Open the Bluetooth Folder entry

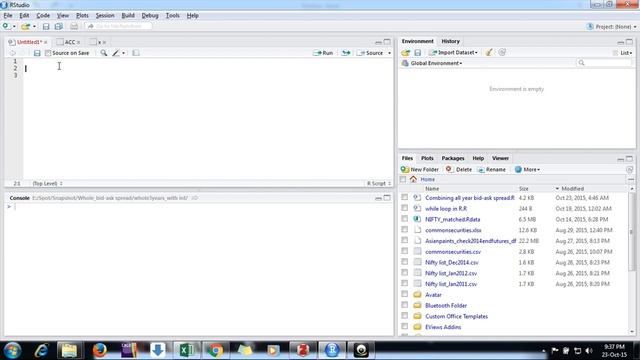446,306
